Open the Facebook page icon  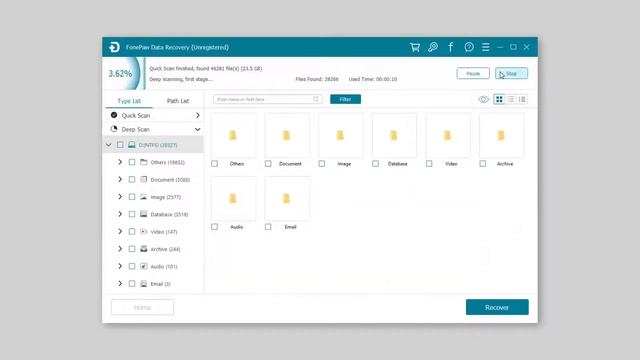pos(451,47)
